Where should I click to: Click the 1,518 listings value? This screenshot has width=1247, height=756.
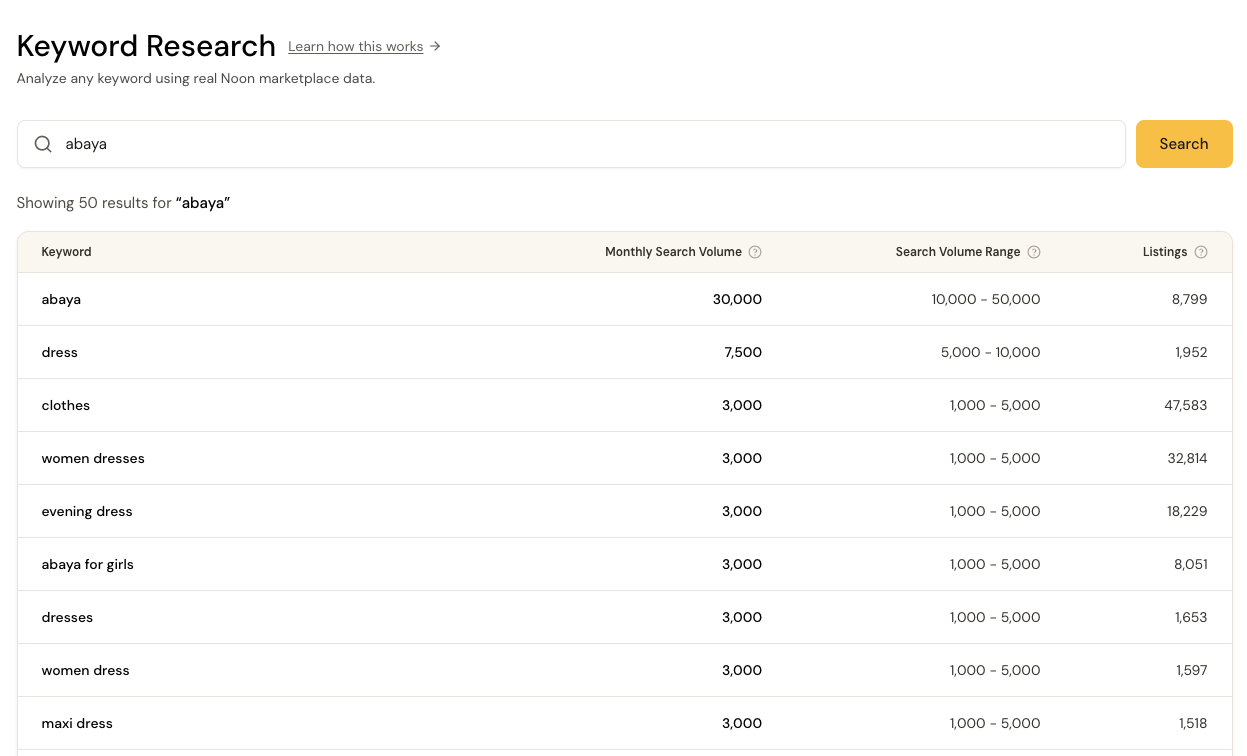pos(1193,723)
